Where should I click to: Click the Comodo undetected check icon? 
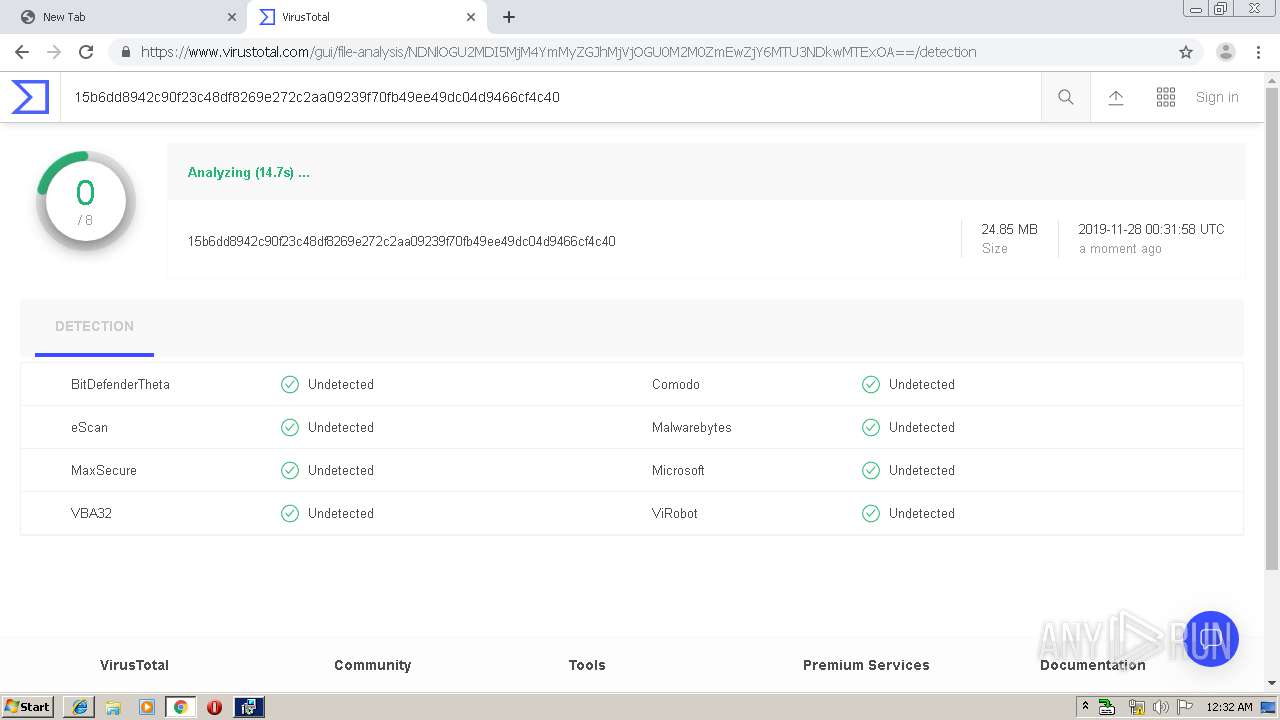[871, 384]
